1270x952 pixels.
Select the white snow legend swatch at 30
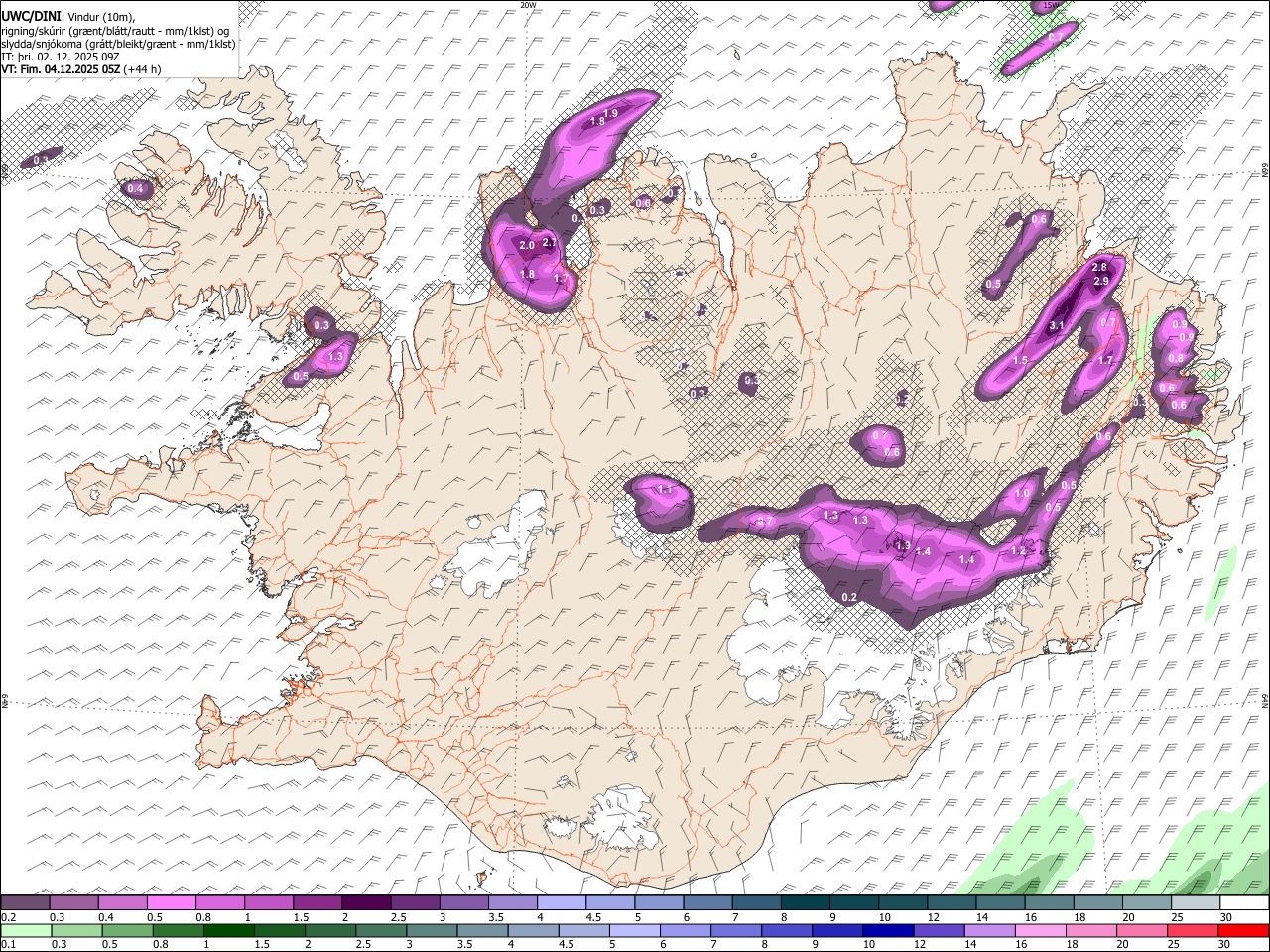[1244, 903]
